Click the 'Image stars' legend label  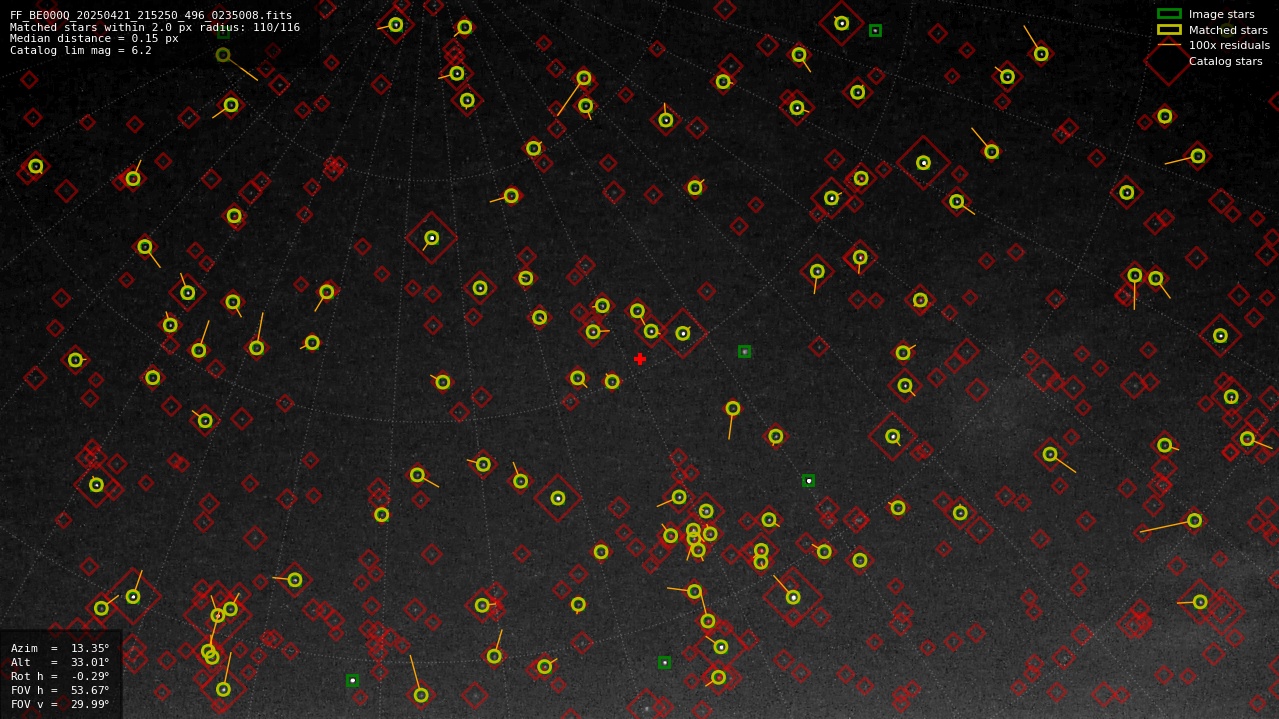[1221, 15]
